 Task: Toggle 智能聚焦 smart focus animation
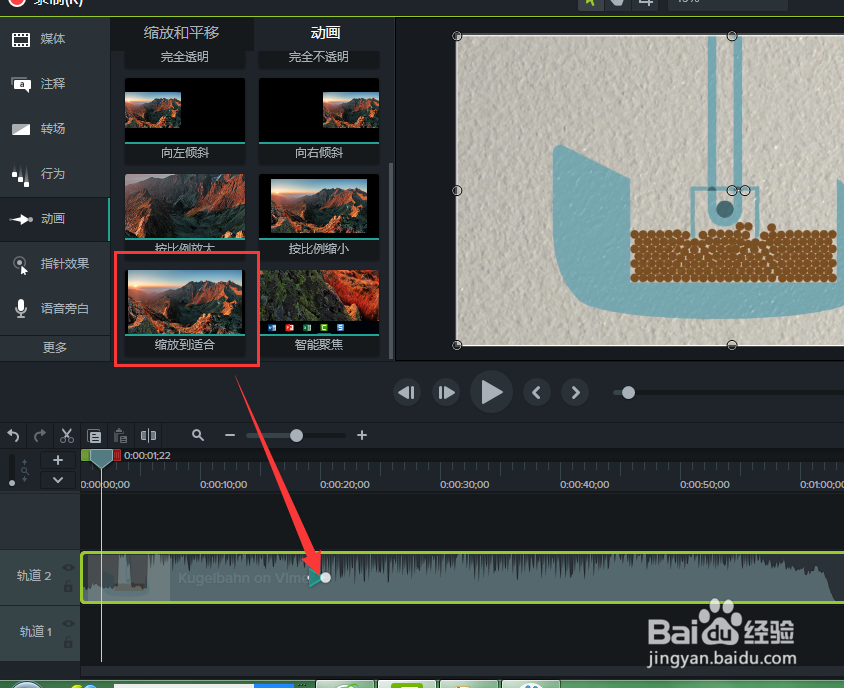[318, 300]
